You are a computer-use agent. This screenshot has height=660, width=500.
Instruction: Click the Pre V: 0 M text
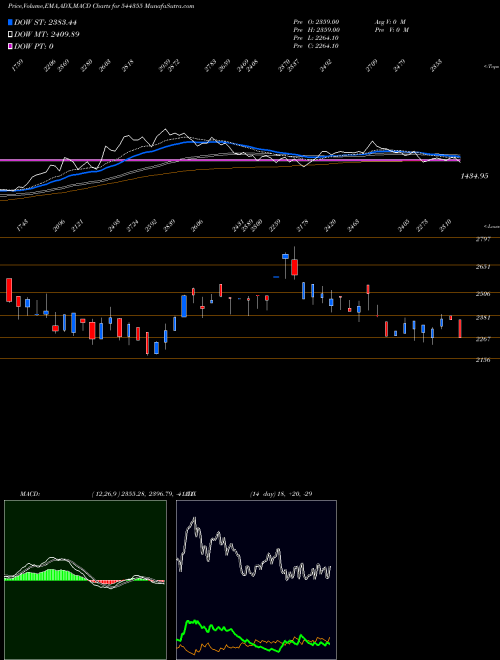[x=393, y=29]
